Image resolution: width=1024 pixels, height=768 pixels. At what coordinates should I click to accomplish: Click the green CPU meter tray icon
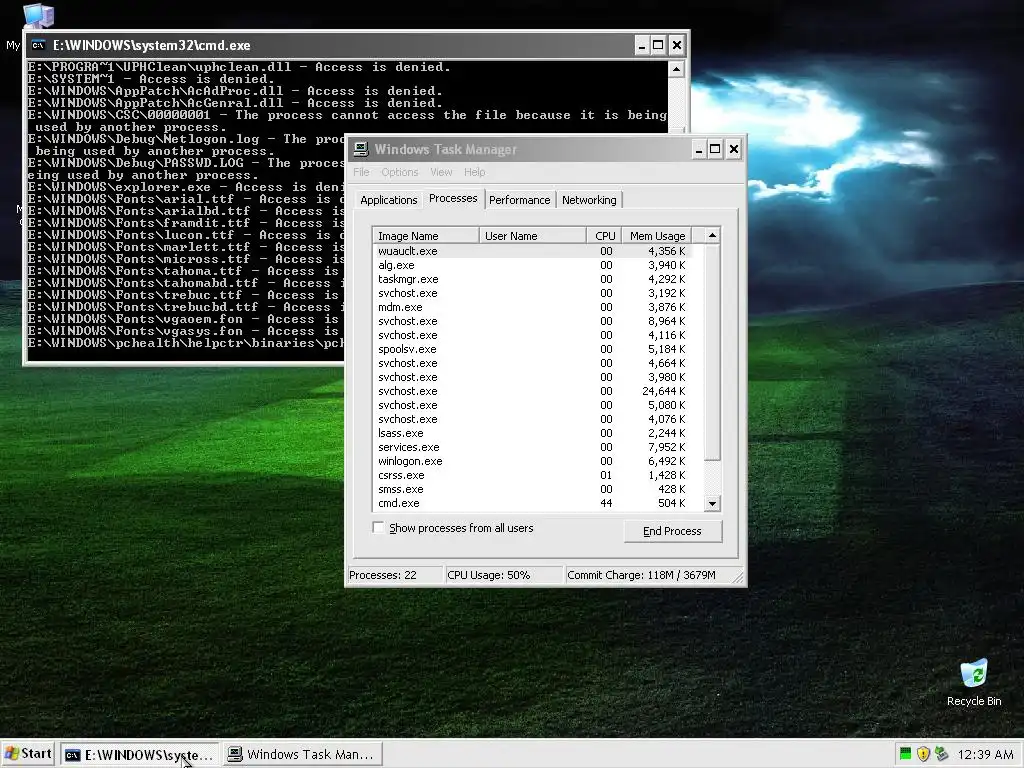tap(905, 754)
